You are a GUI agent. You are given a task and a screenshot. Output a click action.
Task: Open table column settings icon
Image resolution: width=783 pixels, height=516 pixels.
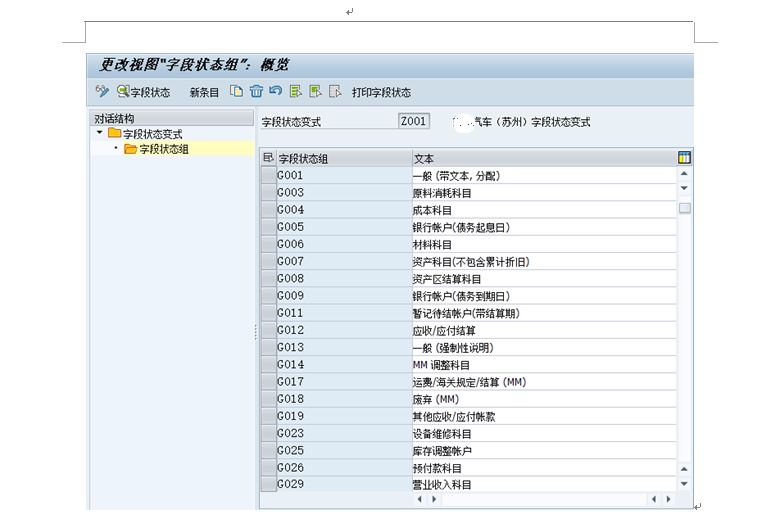[684, 158]
